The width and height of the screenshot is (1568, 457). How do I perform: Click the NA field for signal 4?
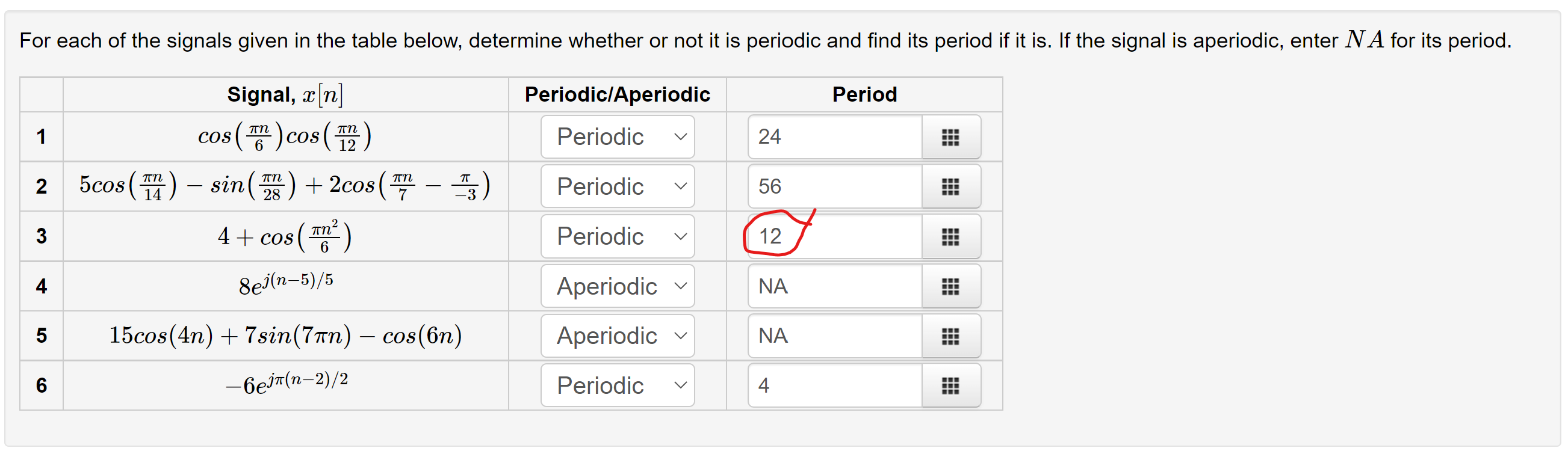pos(834,286)
